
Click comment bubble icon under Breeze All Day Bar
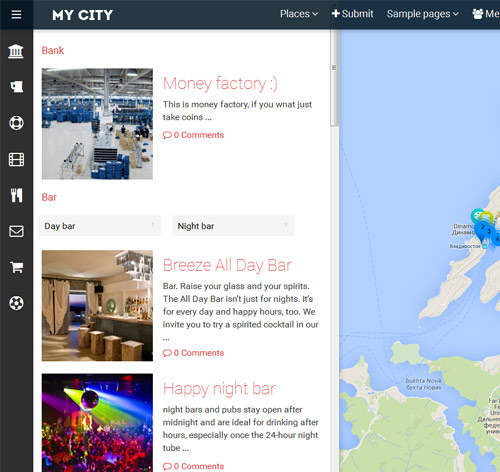pos(167,353)
